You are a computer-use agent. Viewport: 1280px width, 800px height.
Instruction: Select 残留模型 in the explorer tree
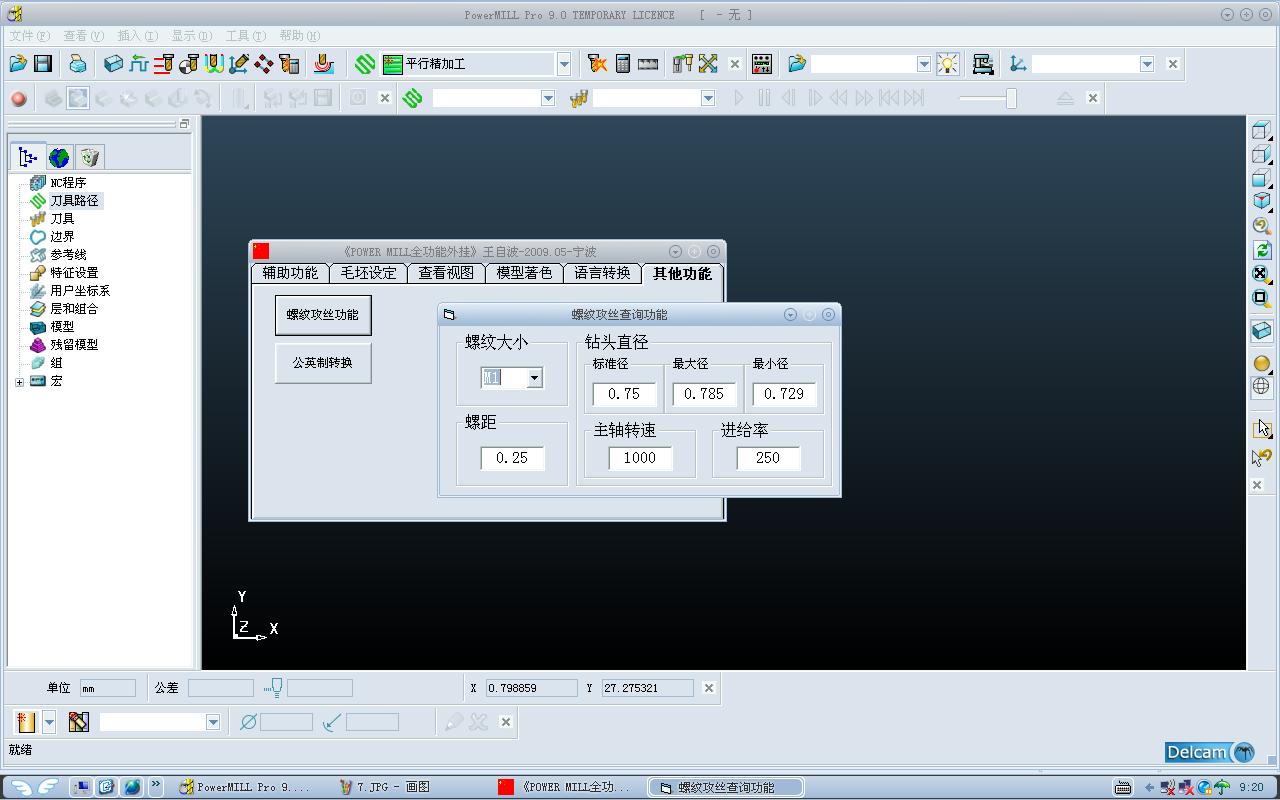click(x=74, y=345)
